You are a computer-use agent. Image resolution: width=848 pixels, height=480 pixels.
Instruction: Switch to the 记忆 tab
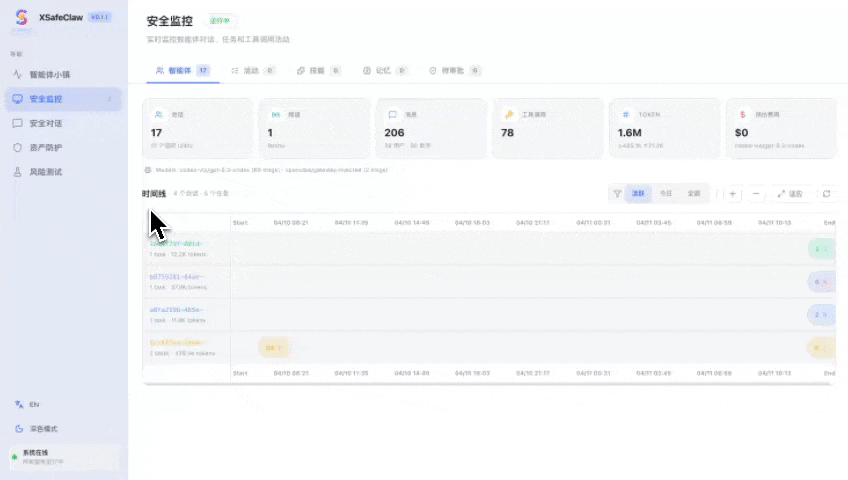(384, 71)
